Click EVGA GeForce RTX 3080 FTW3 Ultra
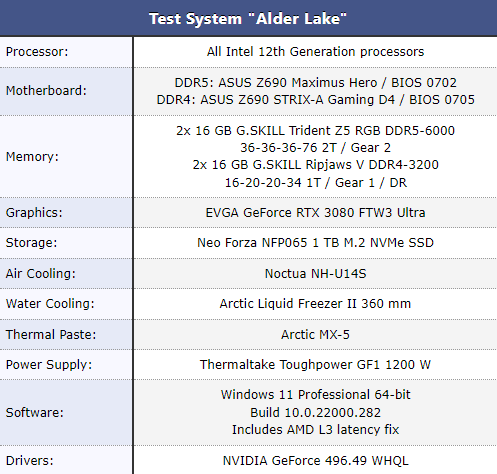This screenshot has height=474, width=497. pos(315,213)
